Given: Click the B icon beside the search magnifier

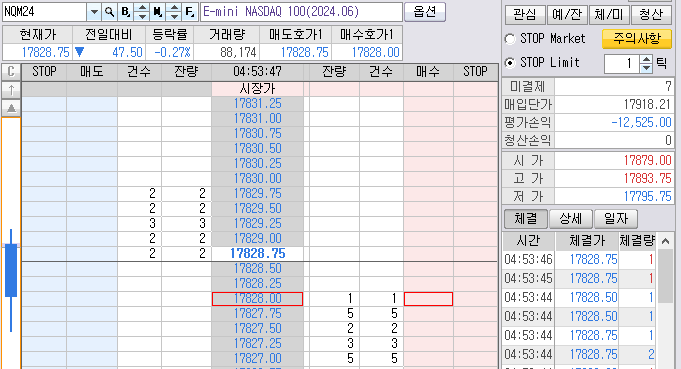Looking at the screenshot, I should click(x=126, y=12).
